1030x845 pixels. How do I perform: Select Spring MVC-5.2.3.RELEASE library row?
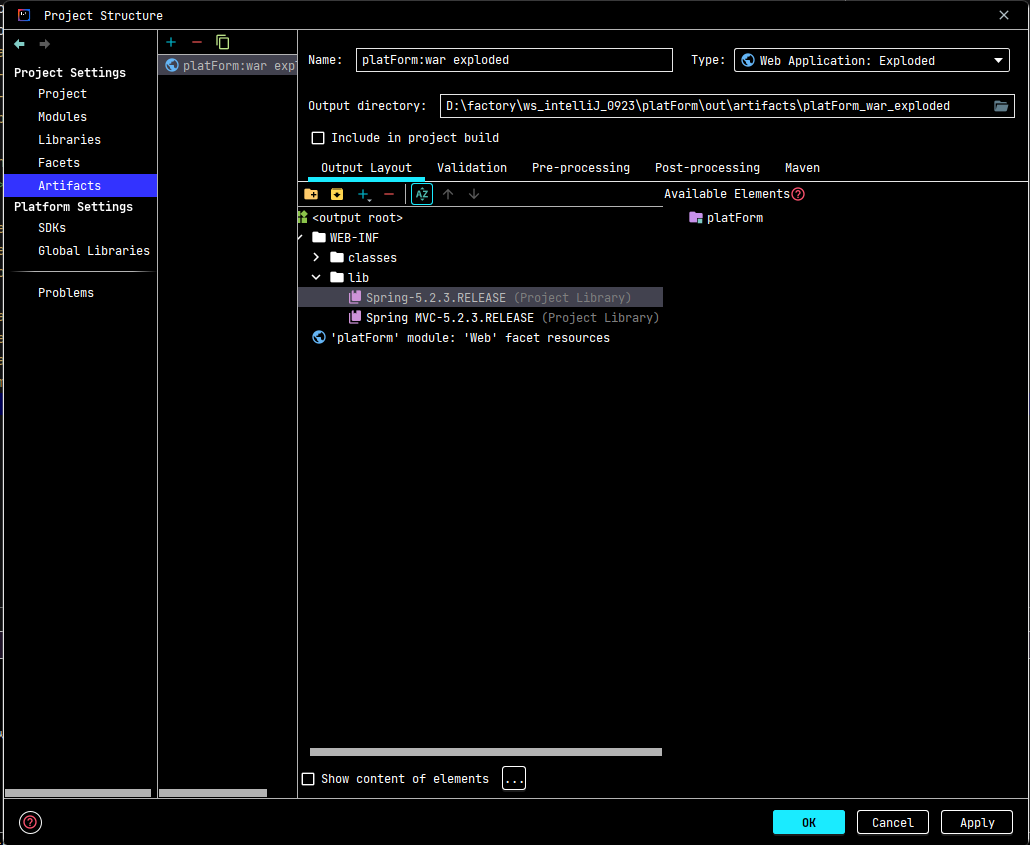click(x=480, y=317)
